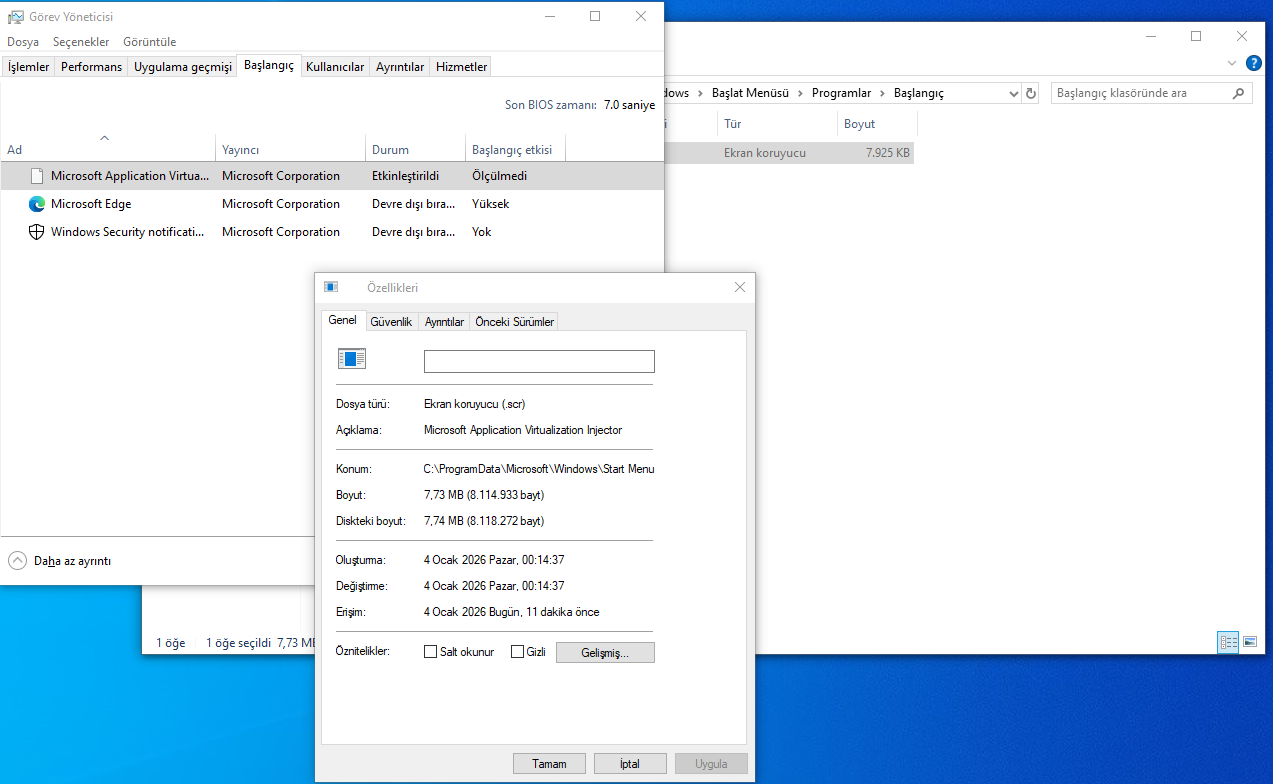Viewport: 1273px width, 784px height.
Task: Switch to the Performans tab
Action: 91,67
